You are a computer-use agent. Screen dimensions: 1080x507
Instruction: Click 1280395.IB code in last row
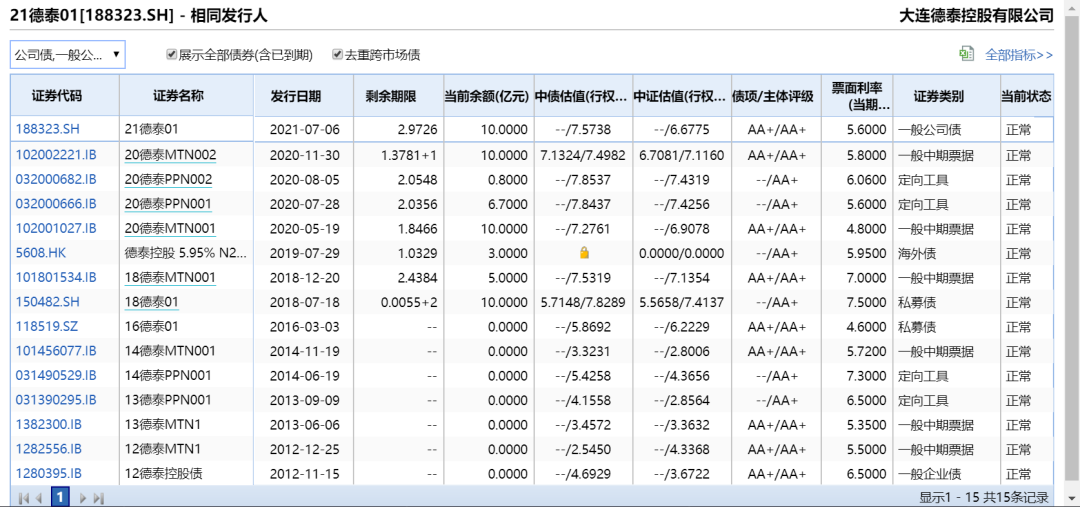[x=49, y=473]
